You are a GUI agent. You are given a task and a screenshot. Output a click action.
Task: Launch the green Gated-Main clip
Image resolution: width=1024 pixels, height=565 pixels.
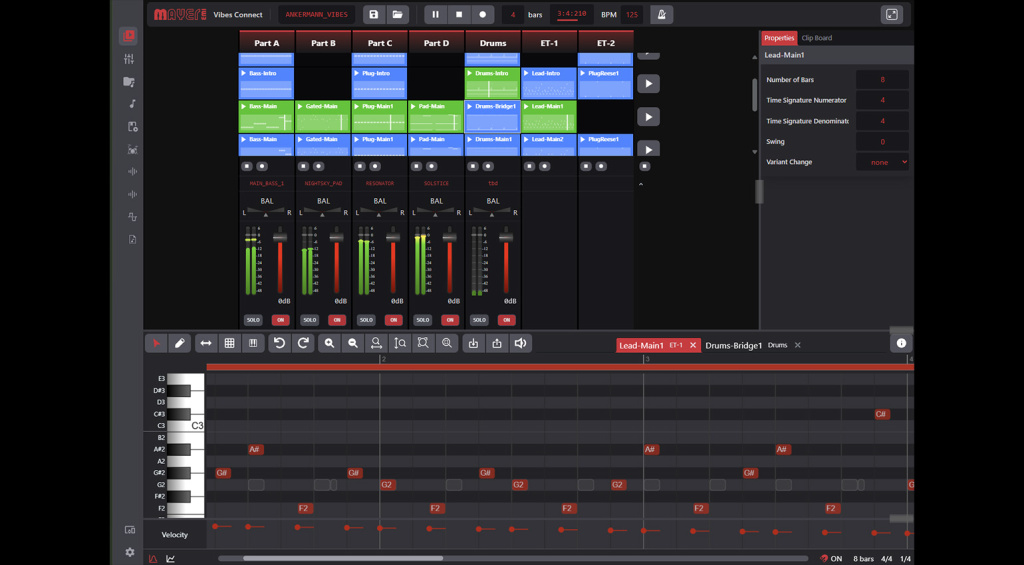(301, 106)
